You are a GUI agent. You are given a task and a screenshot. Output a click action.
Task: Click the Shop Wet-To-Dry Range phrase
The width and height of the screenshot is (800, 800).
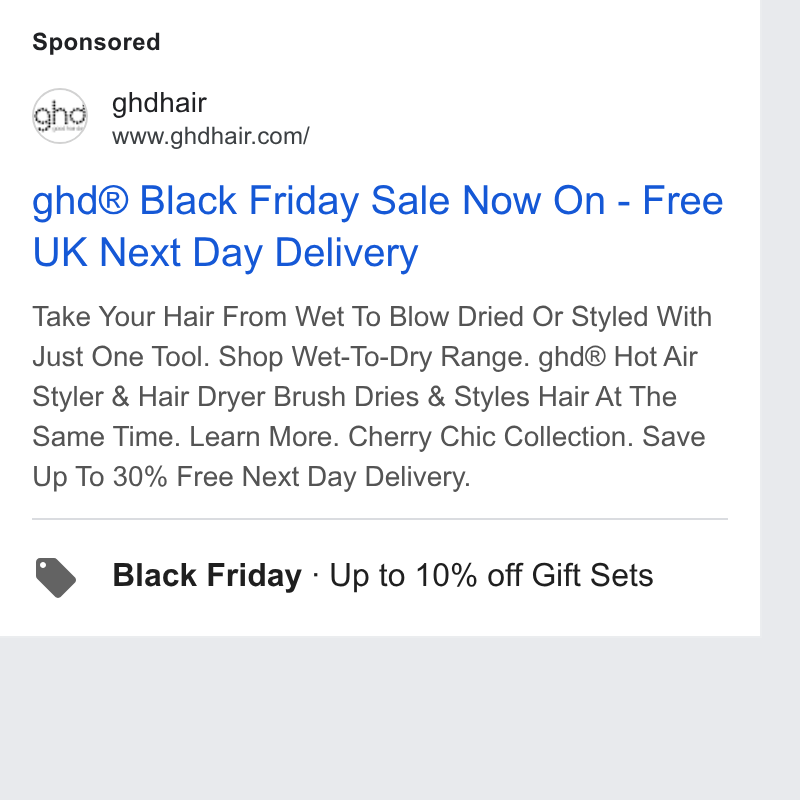coord(374,357)
